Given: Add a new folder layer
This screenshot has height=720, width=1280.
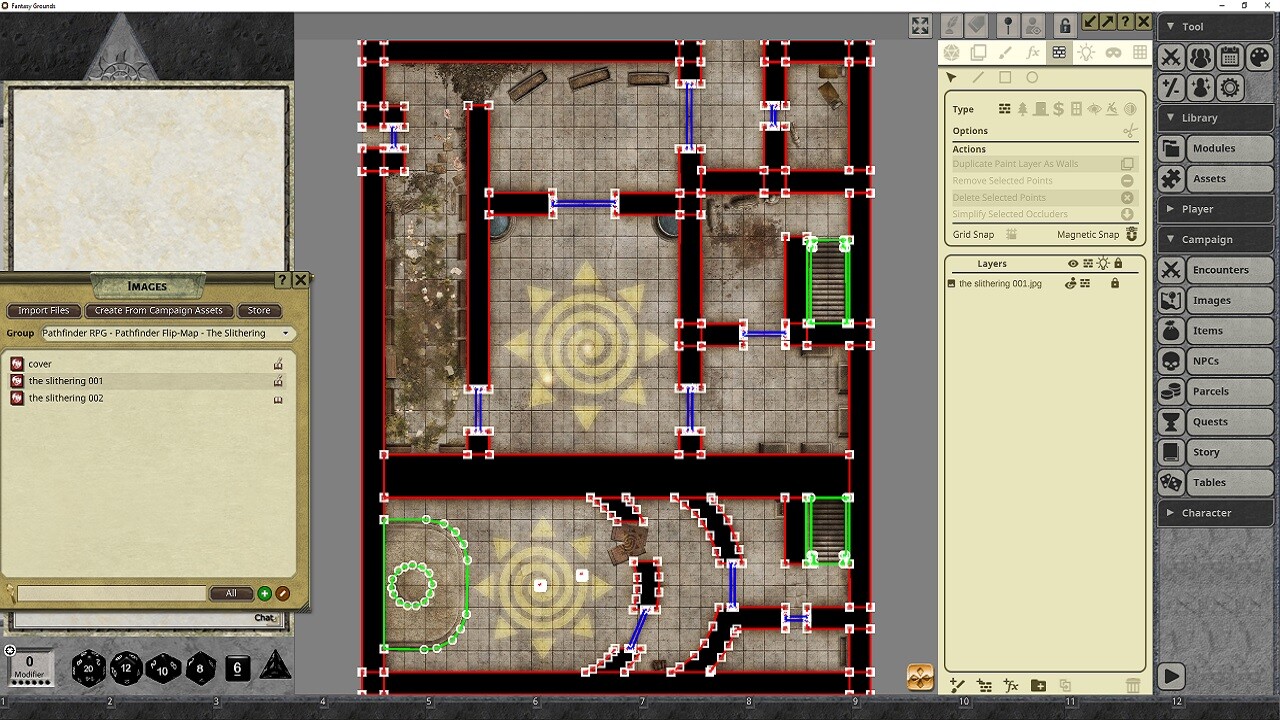Looking at the screenshot, I should (1038, 685).
